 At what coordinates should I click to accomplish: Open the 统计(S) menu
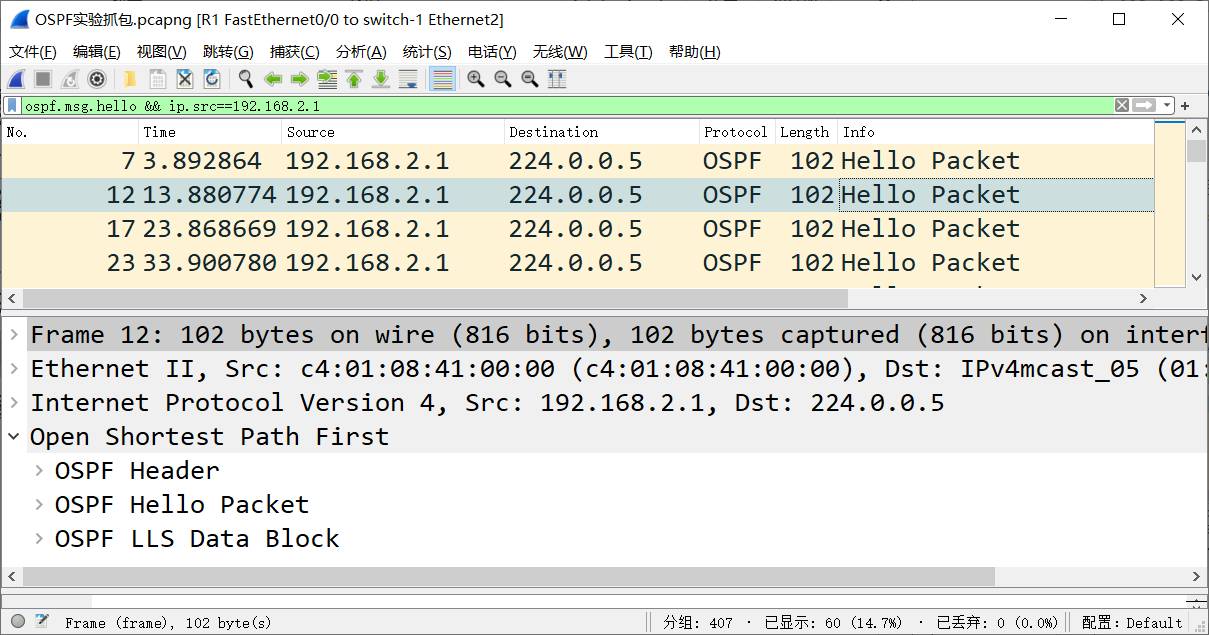click(x=427, y=52)
